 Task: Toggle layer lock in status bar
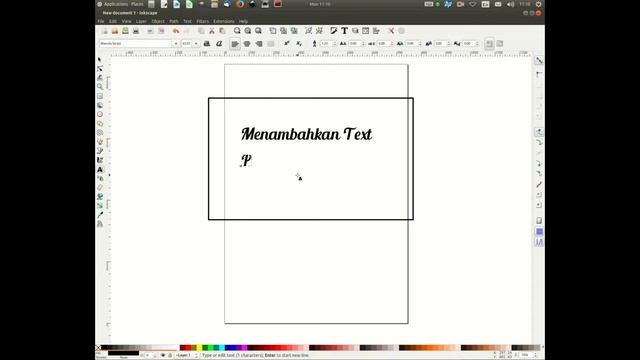click(170, 356)
